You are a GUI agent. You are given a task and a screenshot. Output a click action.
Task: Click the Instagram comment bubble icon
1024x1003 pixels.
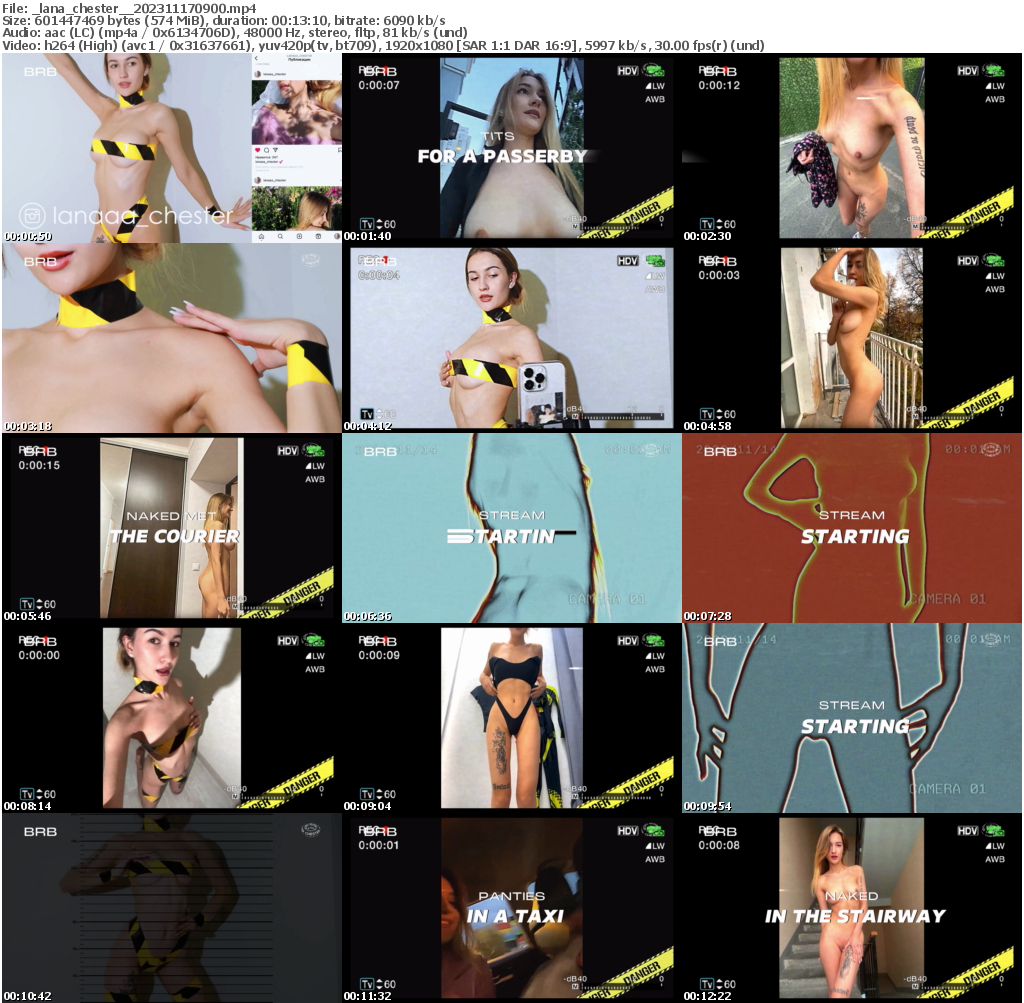267,150
